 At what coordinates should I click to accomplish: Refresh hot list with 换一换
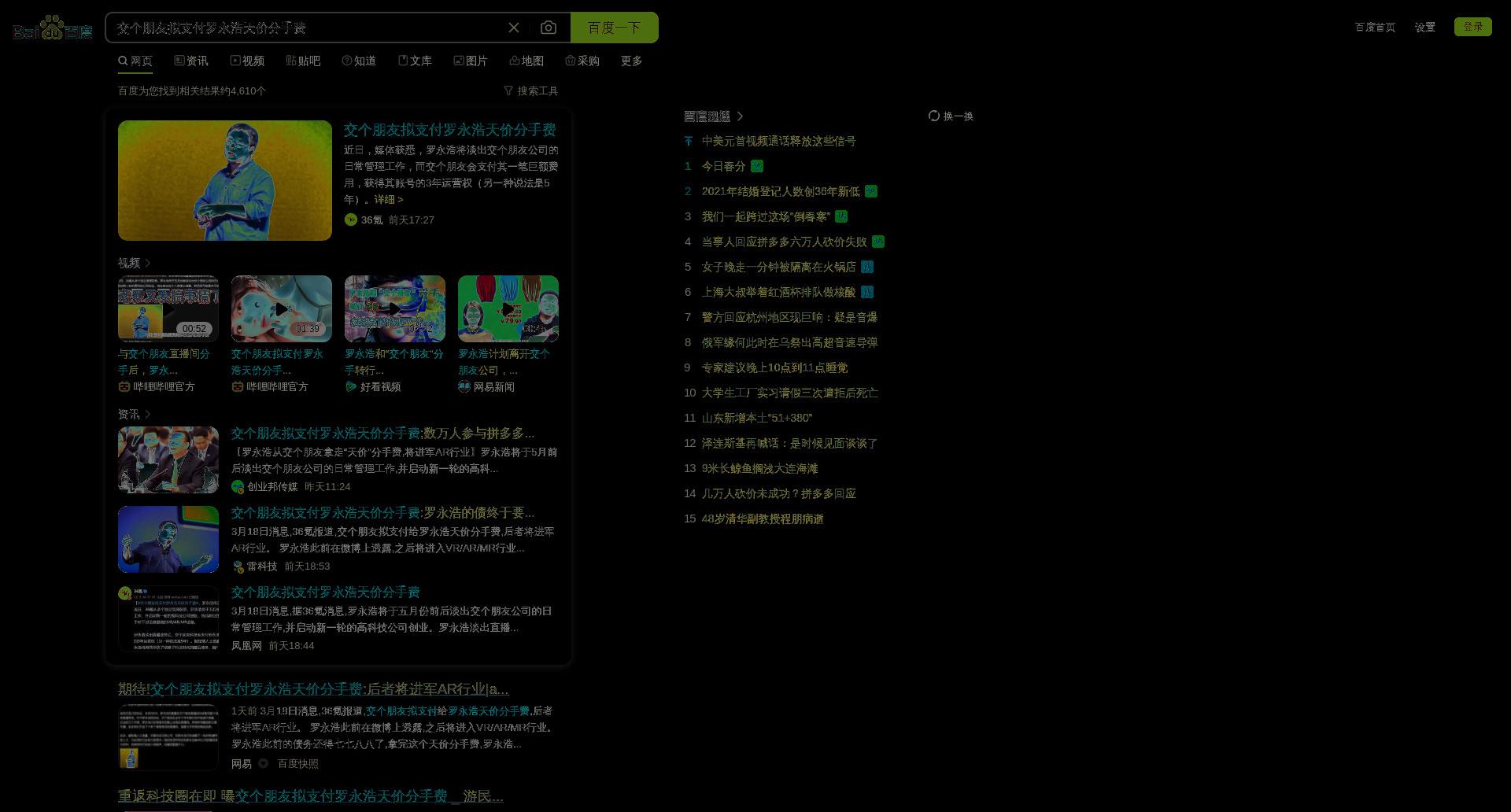[951, 116]
